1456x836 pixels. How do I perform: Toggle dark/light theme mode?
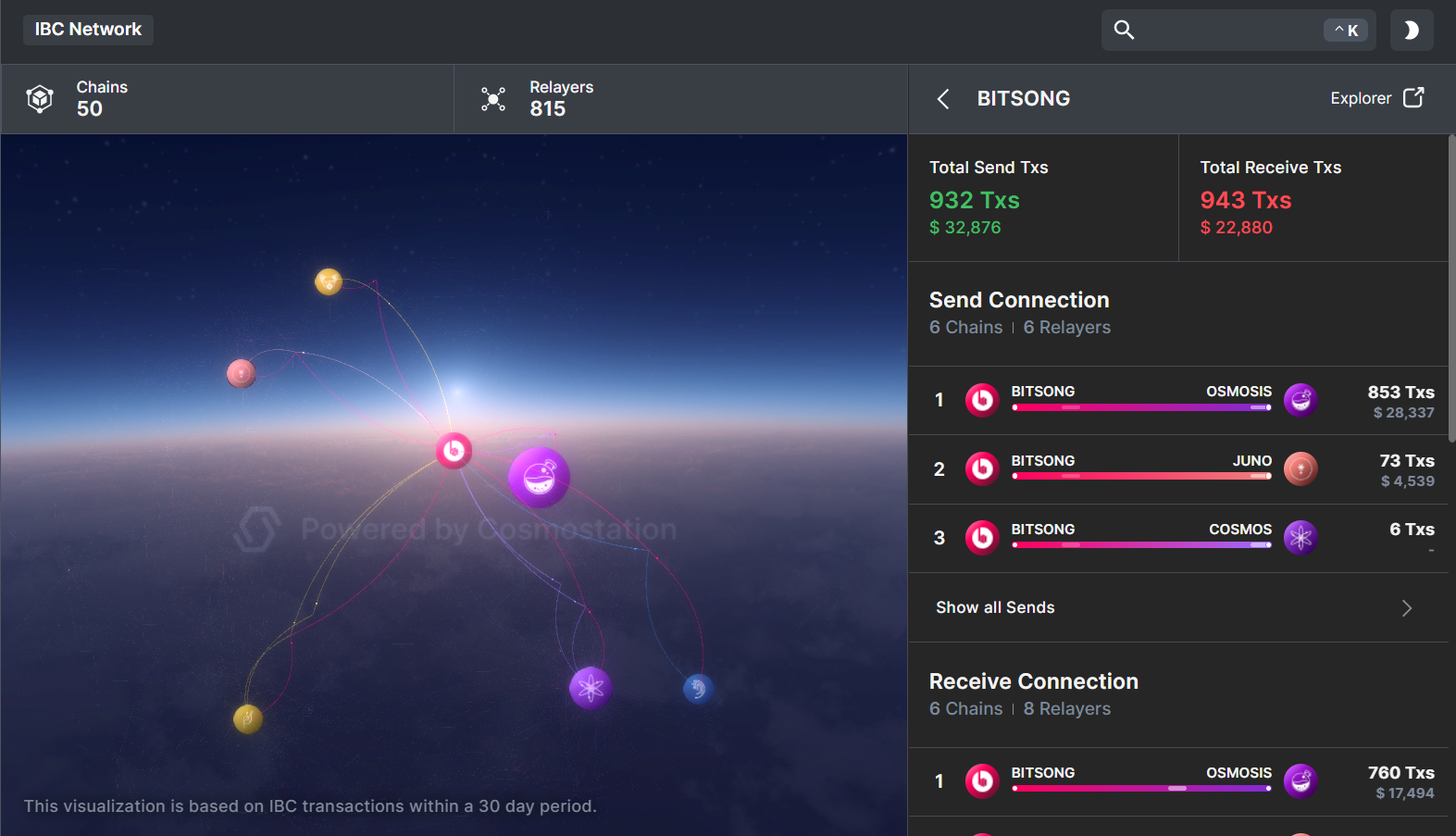pyautogui.click(x=1411, y=30)
